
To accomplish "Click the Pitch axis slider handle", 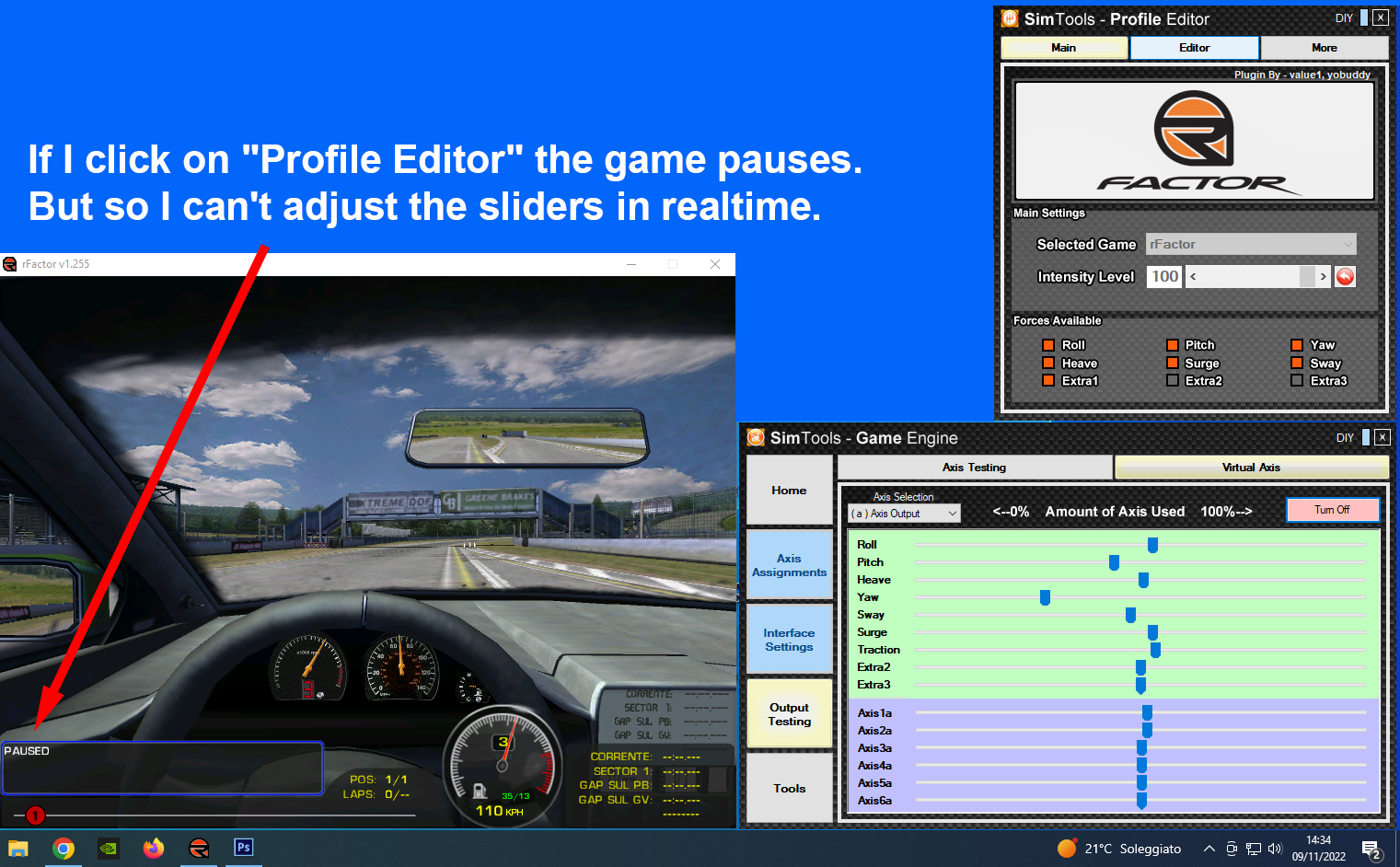I will [1114, 562].
